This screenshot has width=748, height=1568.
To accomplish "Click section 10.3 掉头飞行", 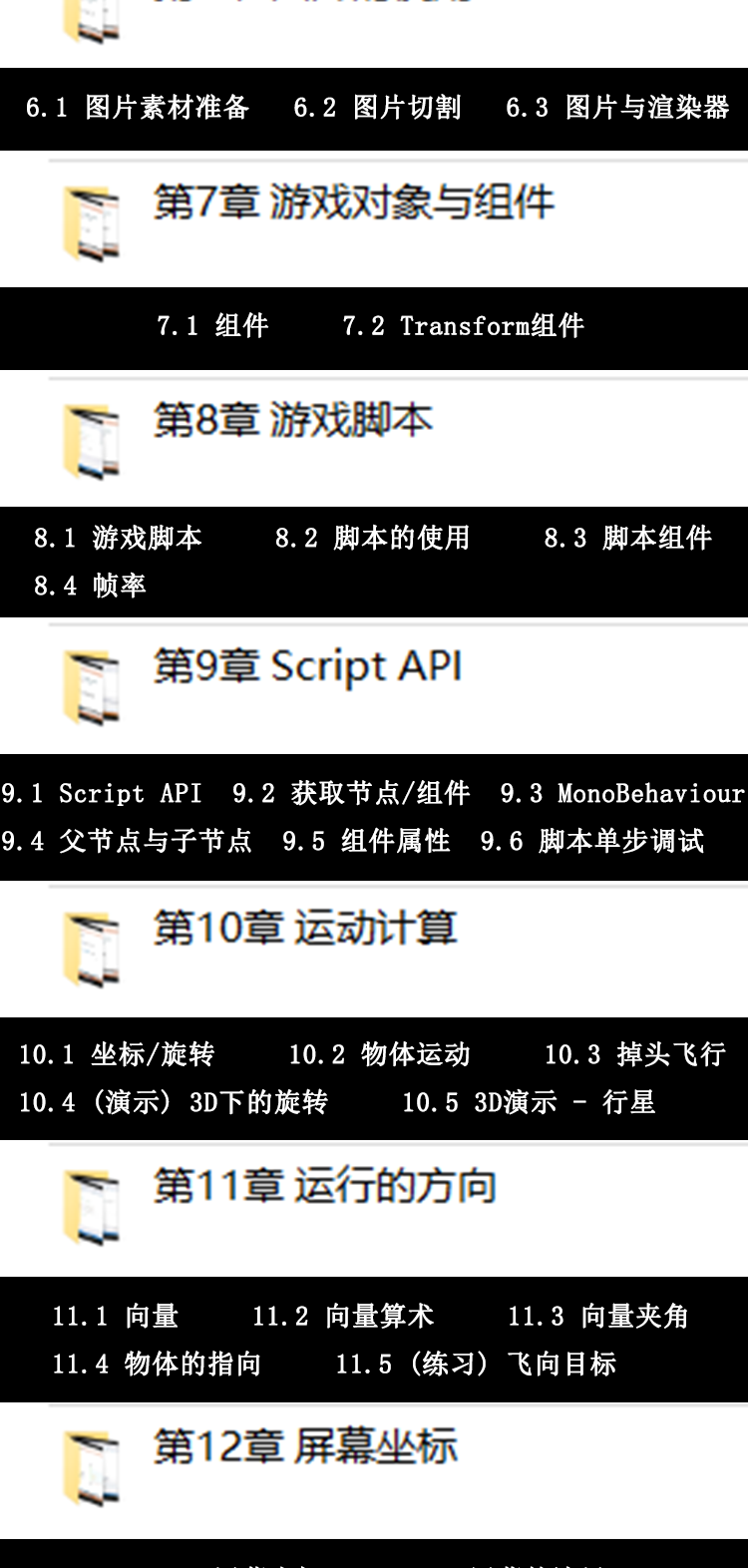I will click(634, 1054).
